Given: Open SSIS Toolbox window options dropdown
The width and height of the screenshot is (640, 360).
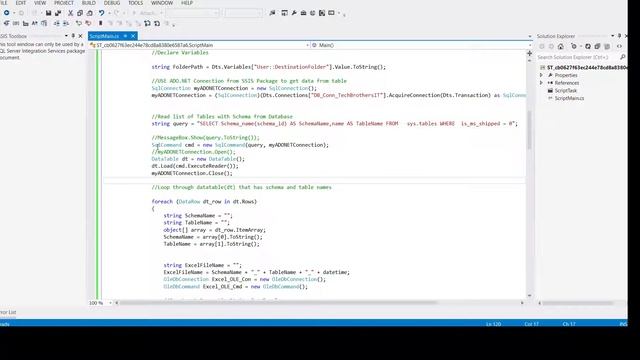Looking at the screenshot, I should 66,36.
